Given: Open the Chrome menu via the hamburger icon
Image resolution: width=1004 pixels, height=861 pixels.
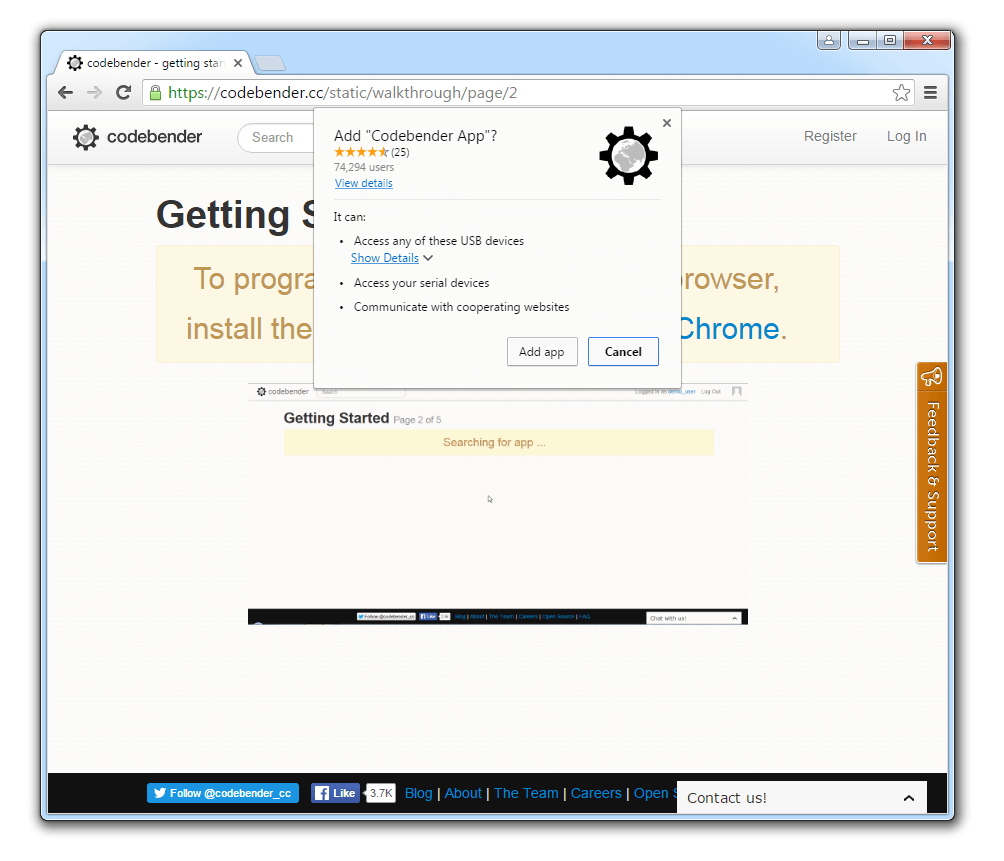Looking at the screenshot, I should click(x=929, y=92).
